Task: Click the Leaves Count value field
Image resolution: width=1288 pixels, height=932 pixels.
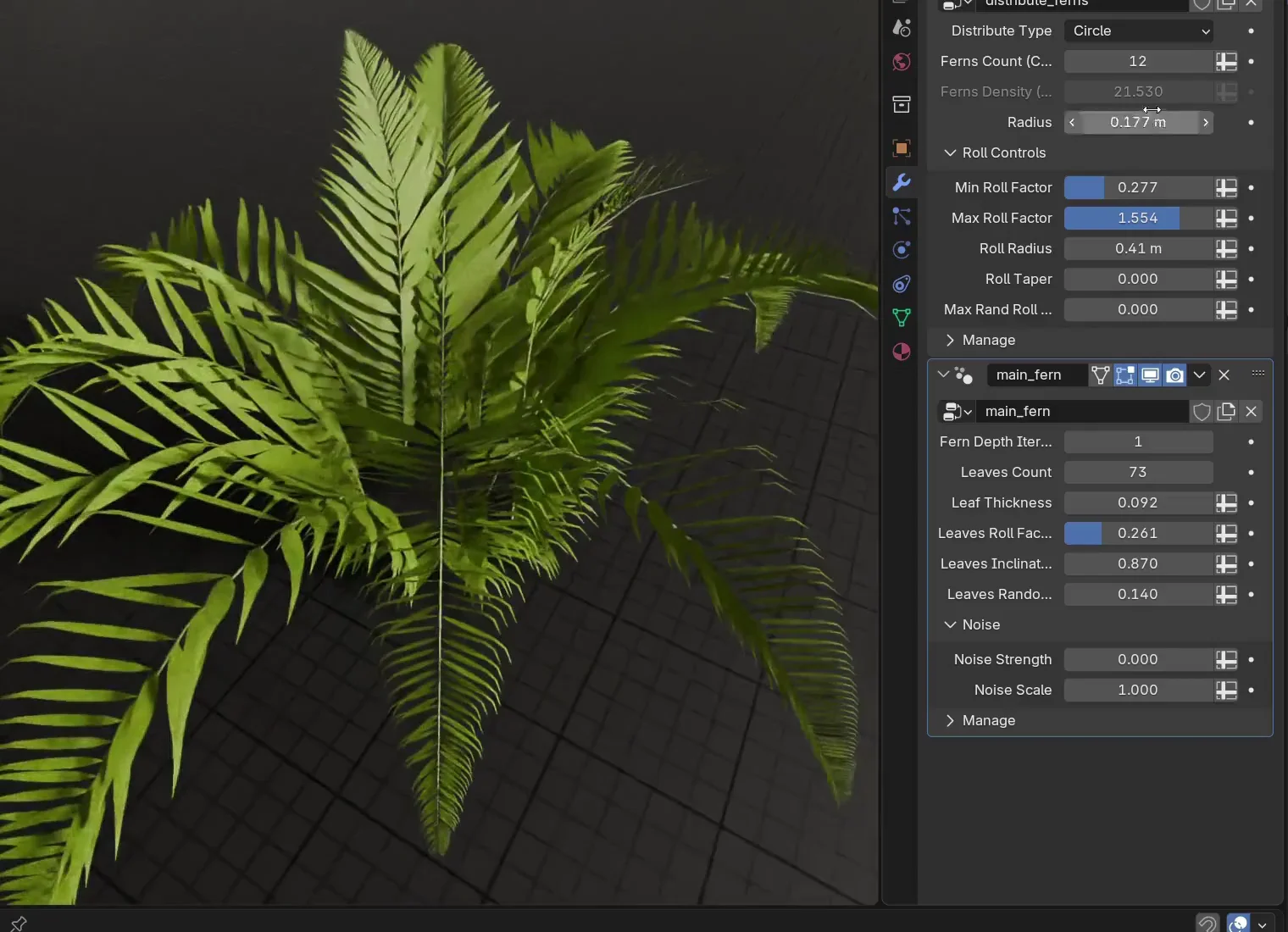Action: tap(1138, 473)
